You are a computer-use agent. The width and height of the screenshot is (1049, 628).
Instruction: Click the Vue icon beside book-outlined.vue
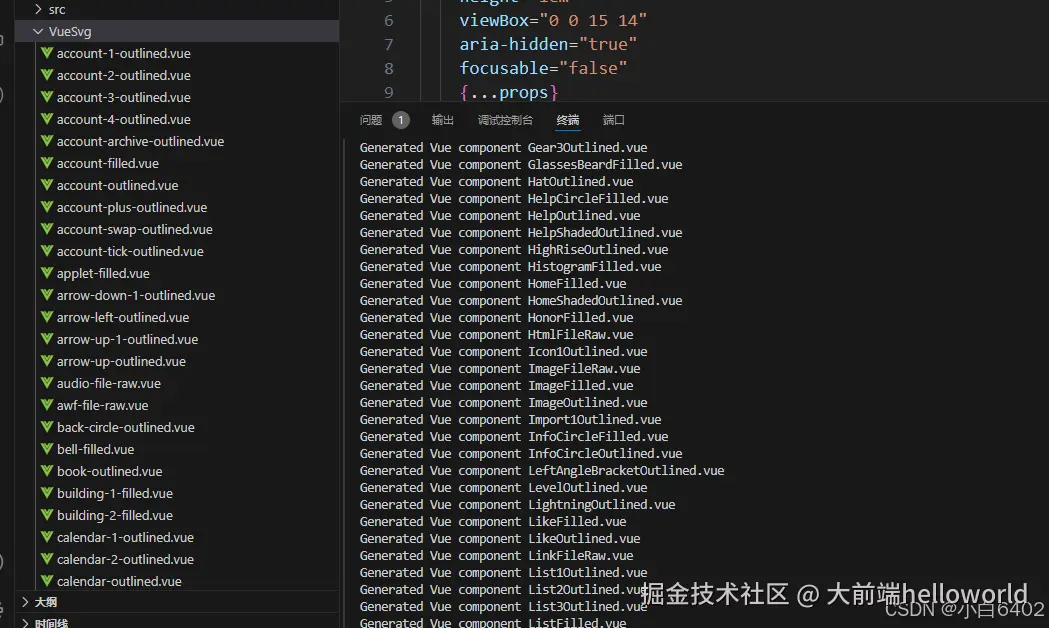pos(47,471)
